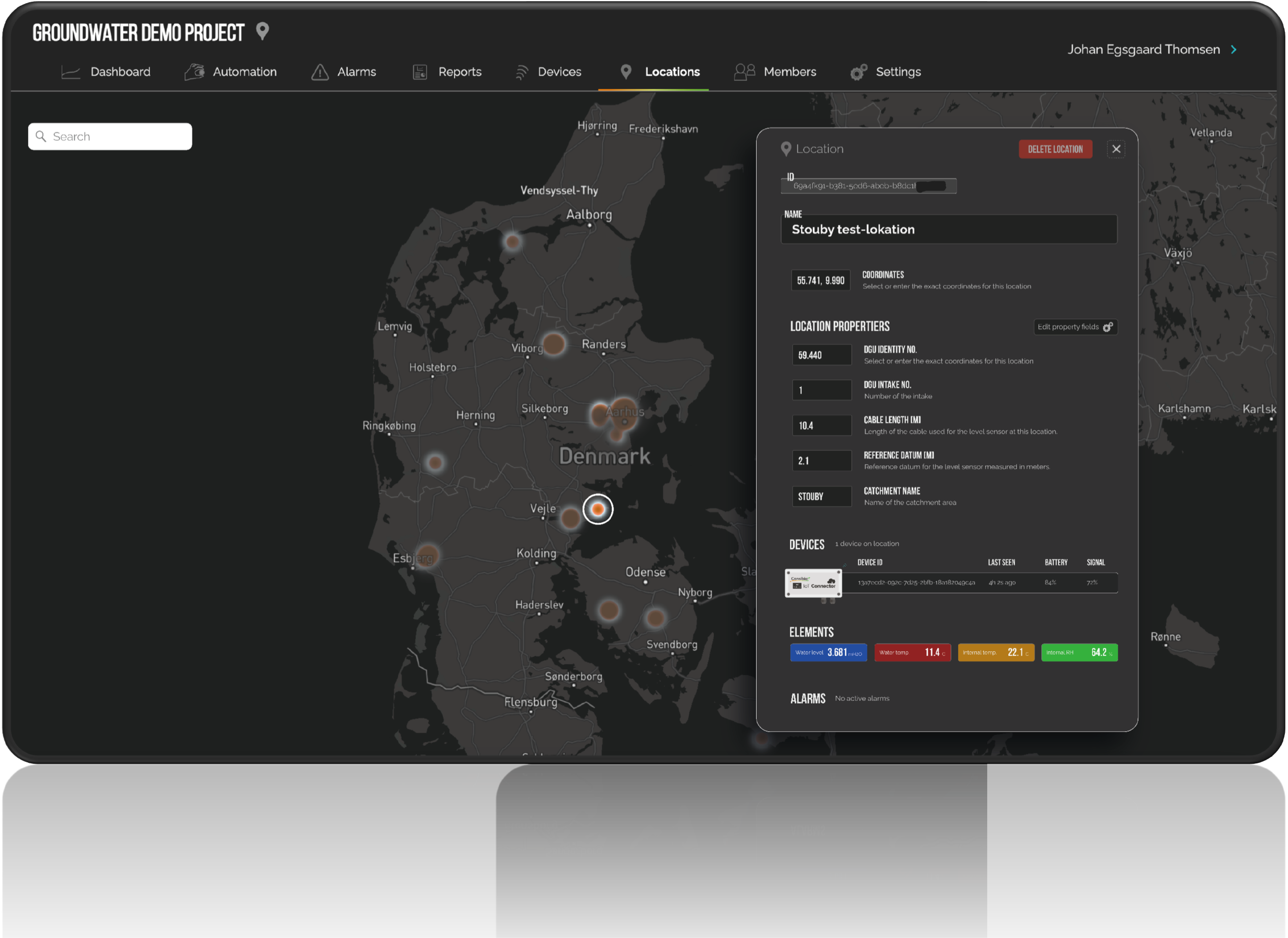Click the pin icon beside project title
This screenshot has height=938, width=1288.
262,31
